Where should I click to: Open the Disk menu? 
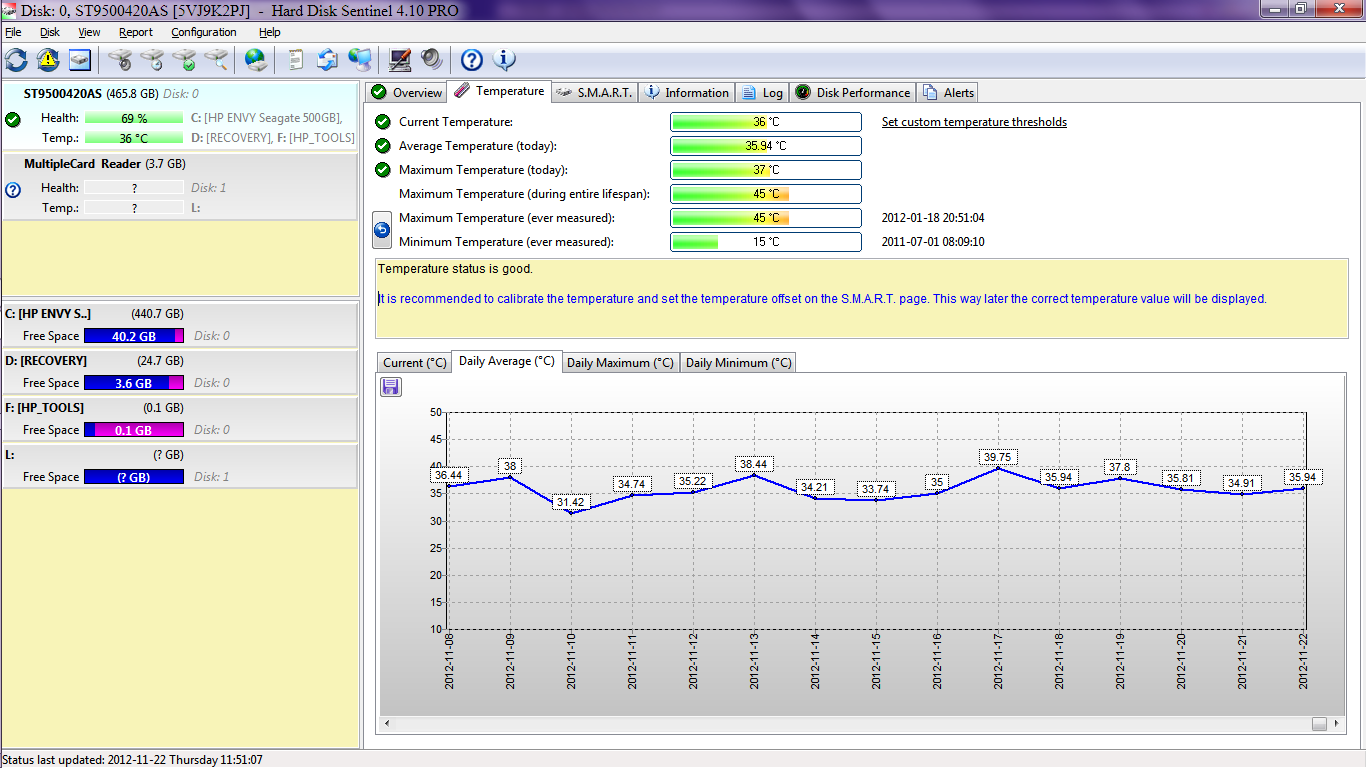click(x=50, y=32)
